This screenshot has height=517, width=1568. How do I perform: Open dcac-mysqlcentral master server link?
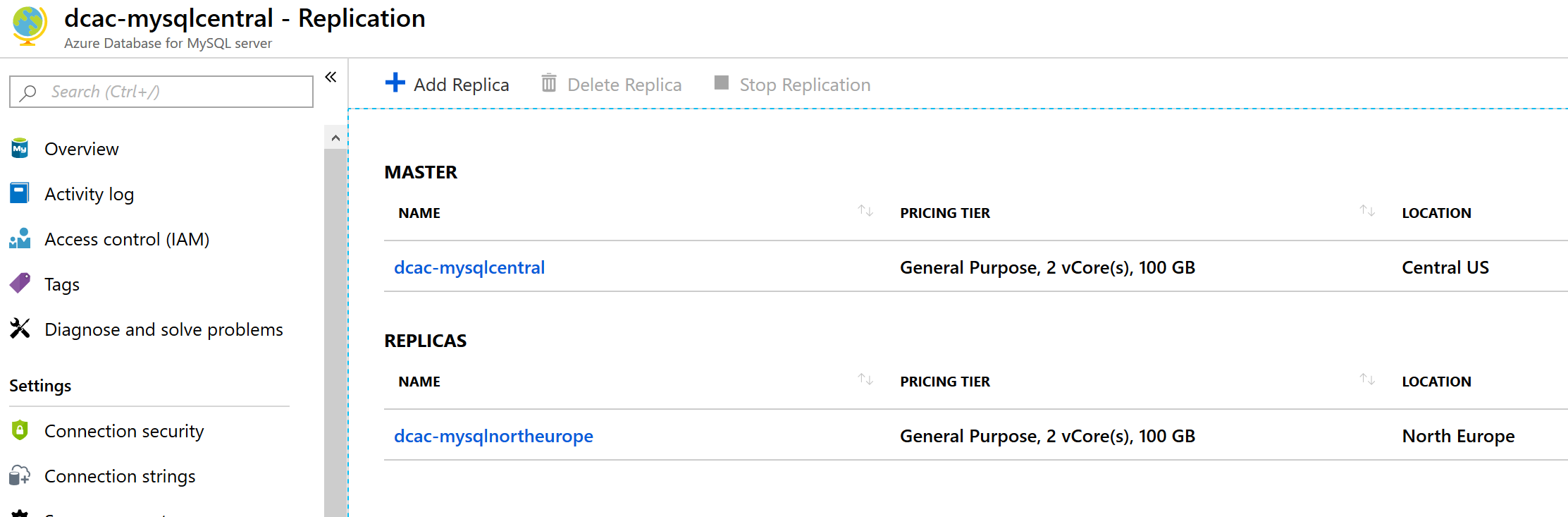[469, 267]
